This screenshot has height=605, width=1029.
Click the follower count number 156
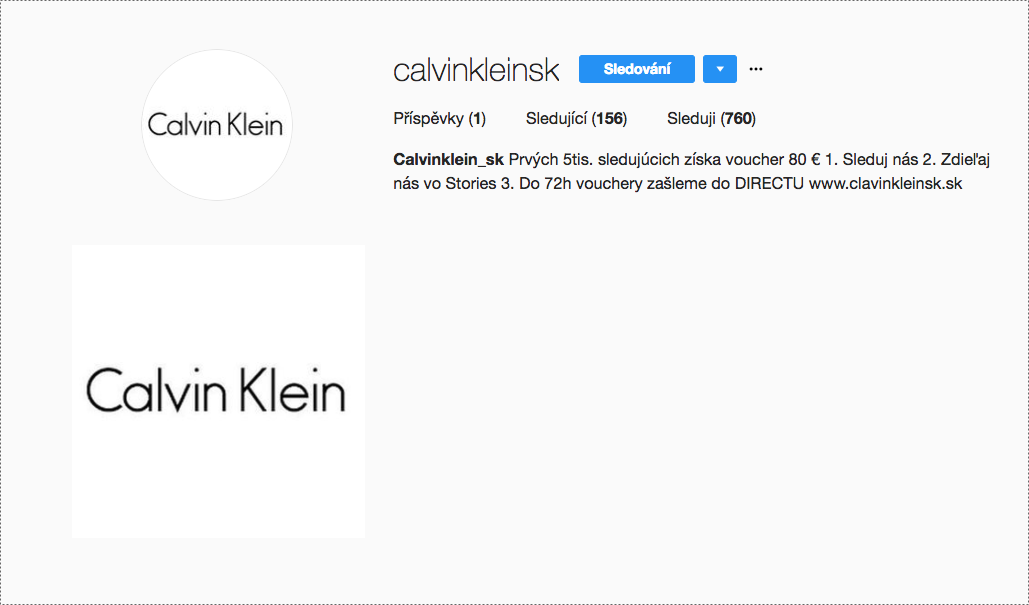[610, 119]
